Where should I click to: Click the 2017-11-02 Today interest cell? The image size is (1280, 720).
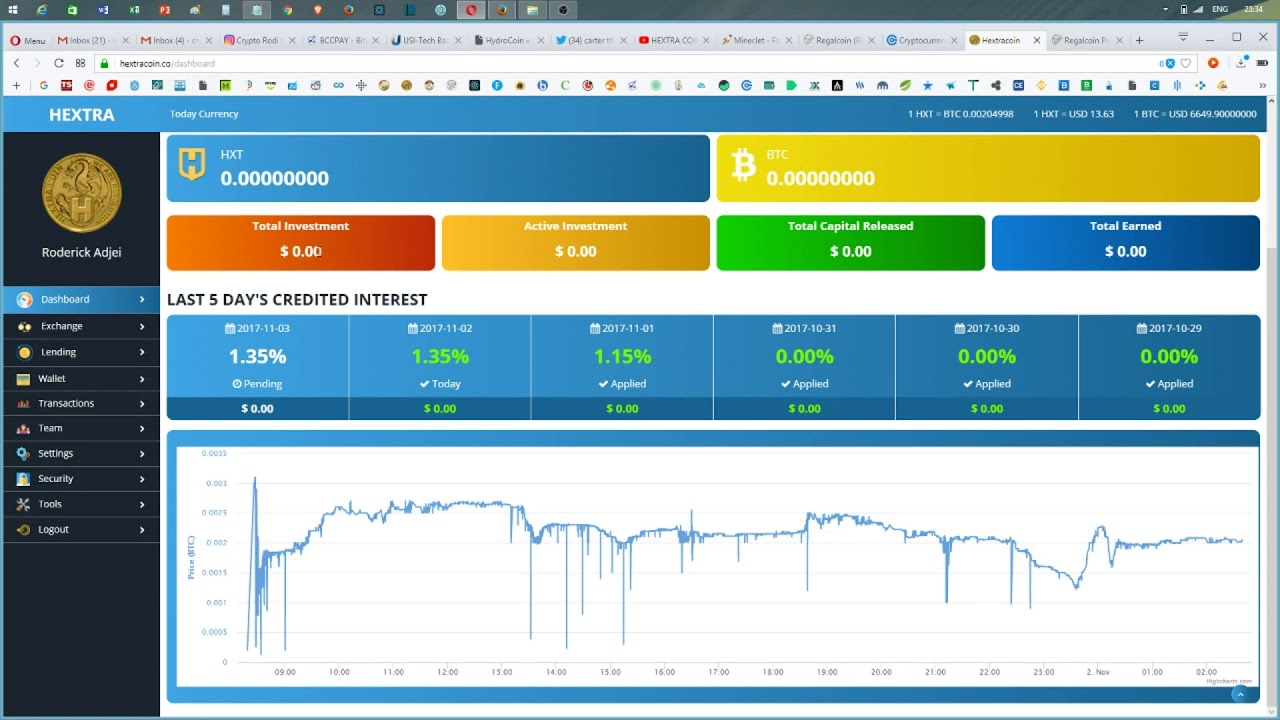440,367
